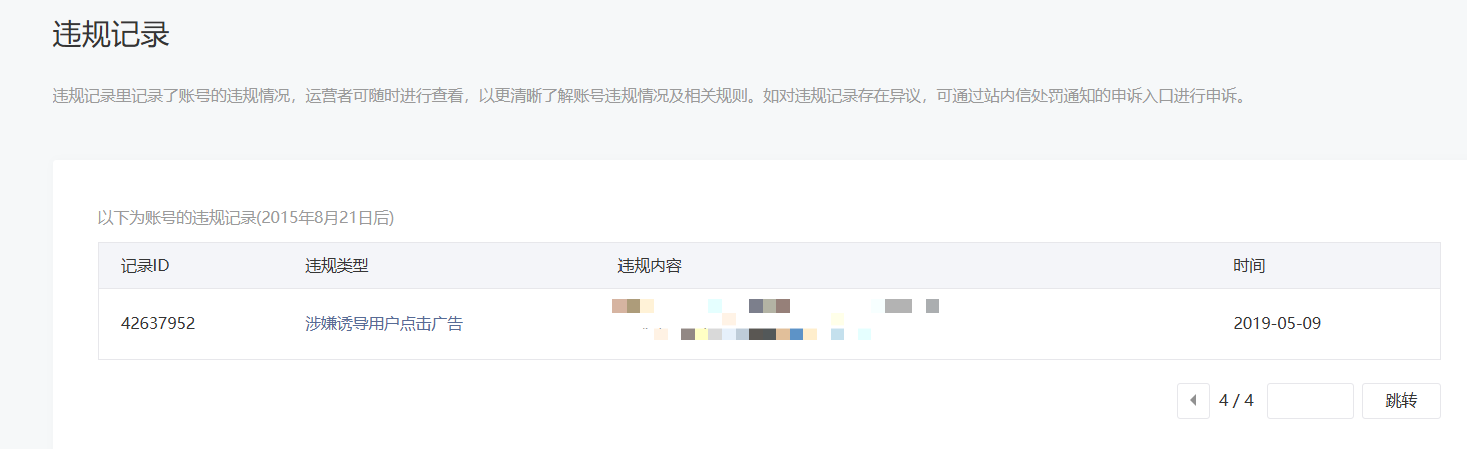Screen dimensions: 1467x449
Task: Click the 记录ID column header
Action: tap(145, 266)
